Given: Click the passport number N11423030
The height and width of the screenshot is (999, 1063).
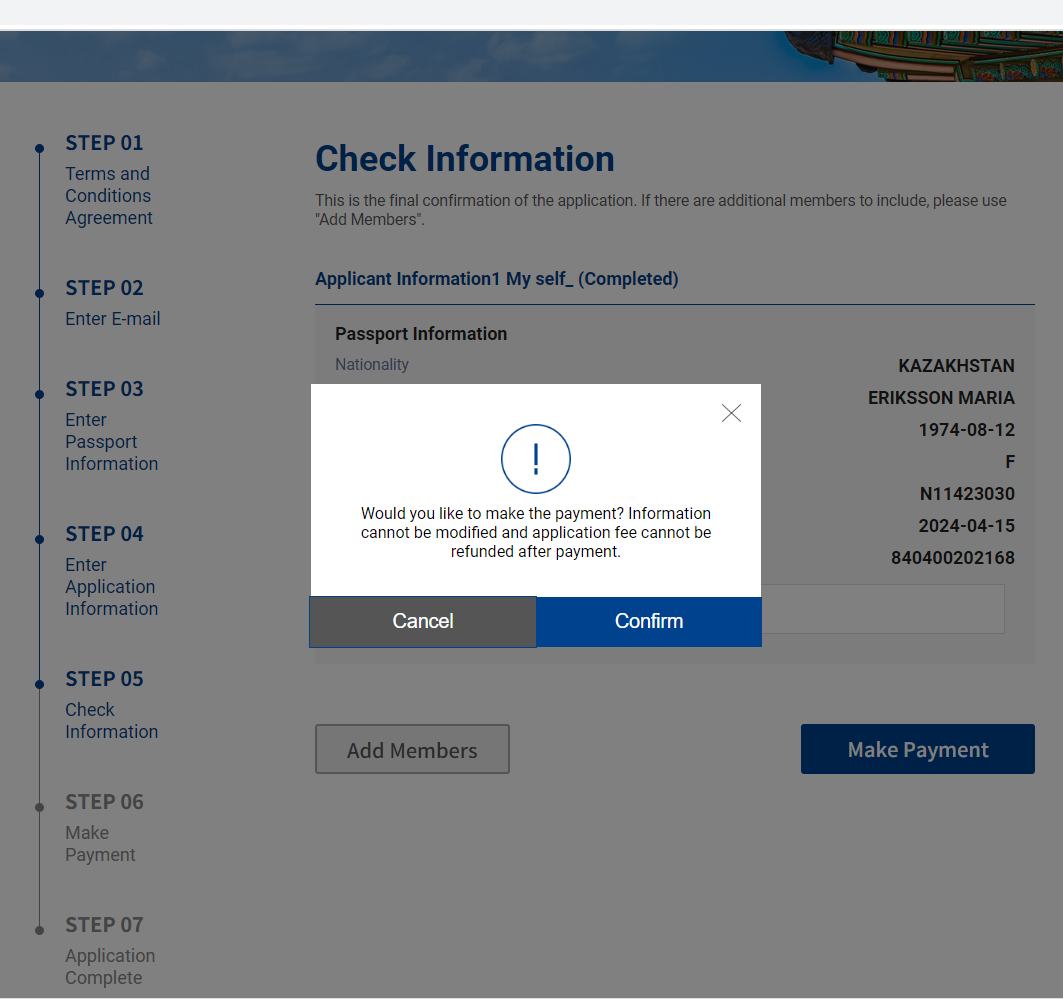Looking at the screenshot, I should click(966, 494).
